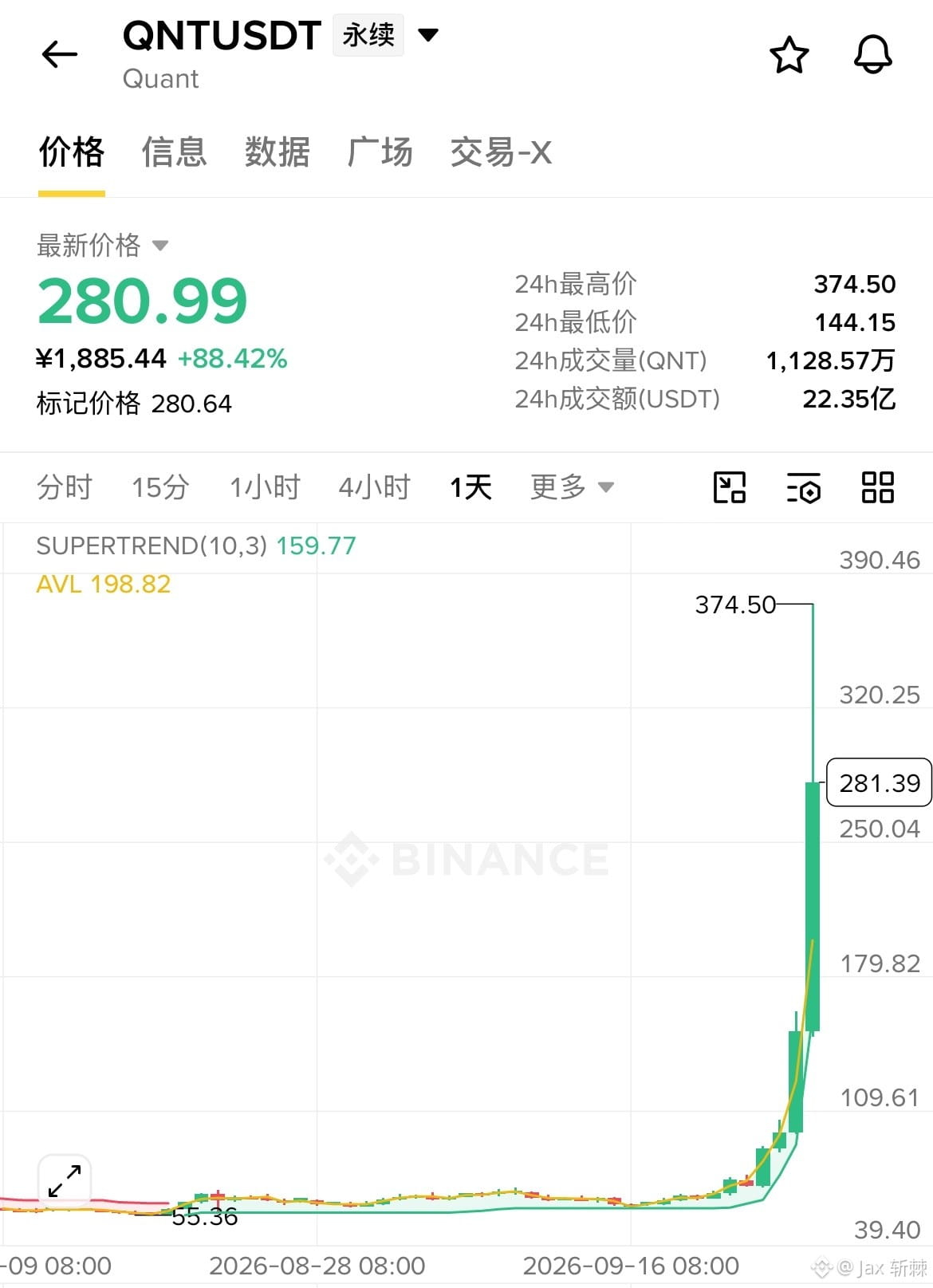Expand the QNTUSDT contract type dropdown arrow
The image size is (933, 1288).
click(428, 35)
